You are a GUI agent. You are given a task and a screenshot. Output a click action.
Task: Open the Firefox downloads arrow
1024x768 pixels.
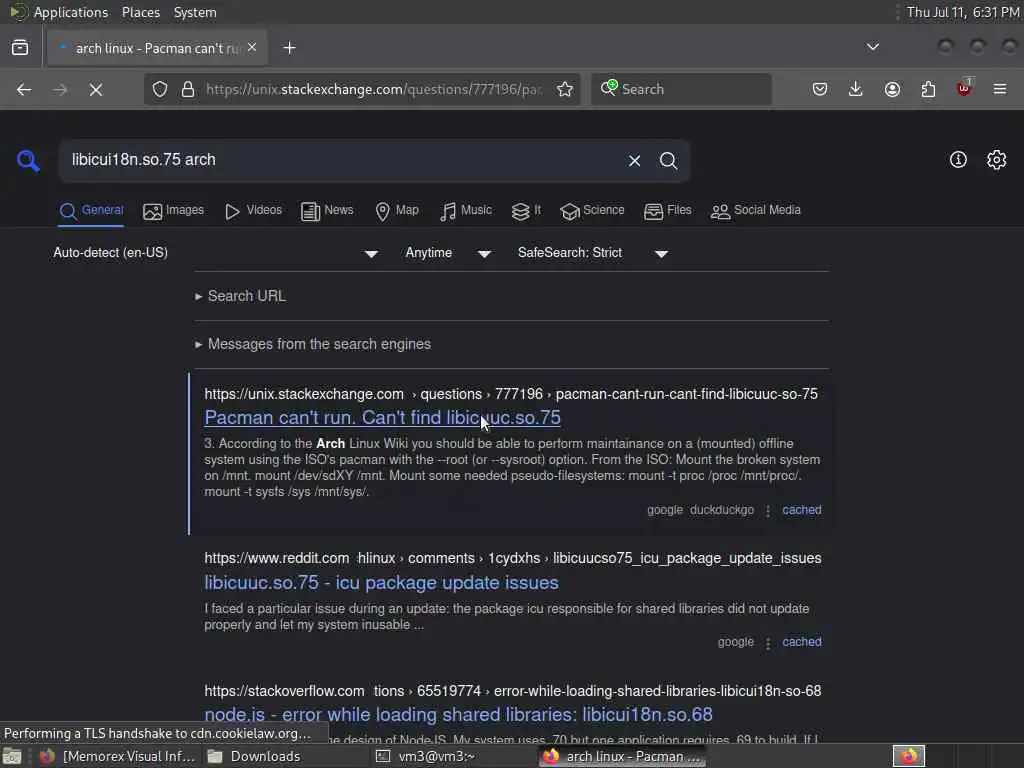856,89
